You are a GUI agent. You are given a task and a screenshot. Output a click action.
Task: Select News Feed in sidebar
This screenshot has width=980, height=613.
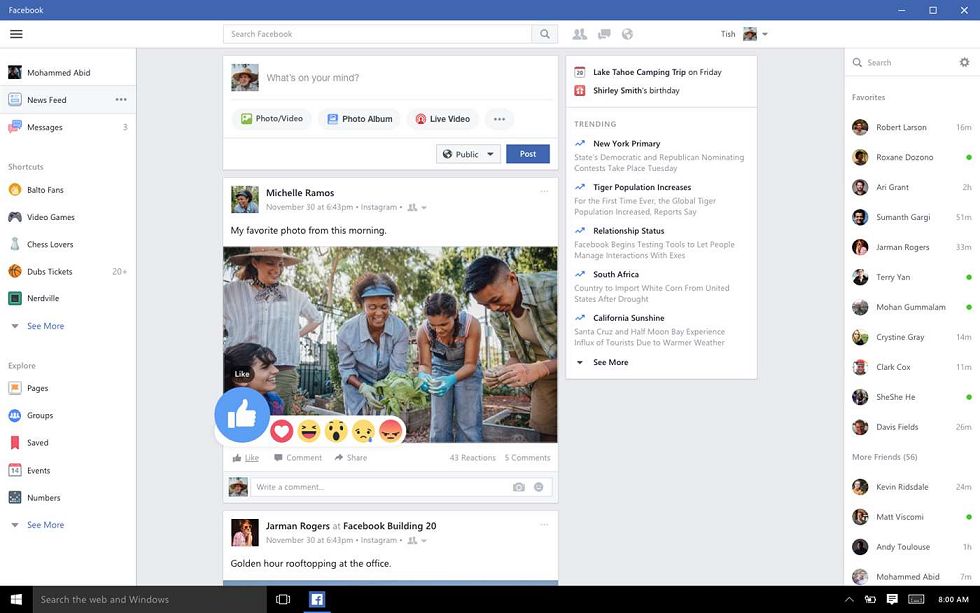pyautogui.click(x=68, y=99)
